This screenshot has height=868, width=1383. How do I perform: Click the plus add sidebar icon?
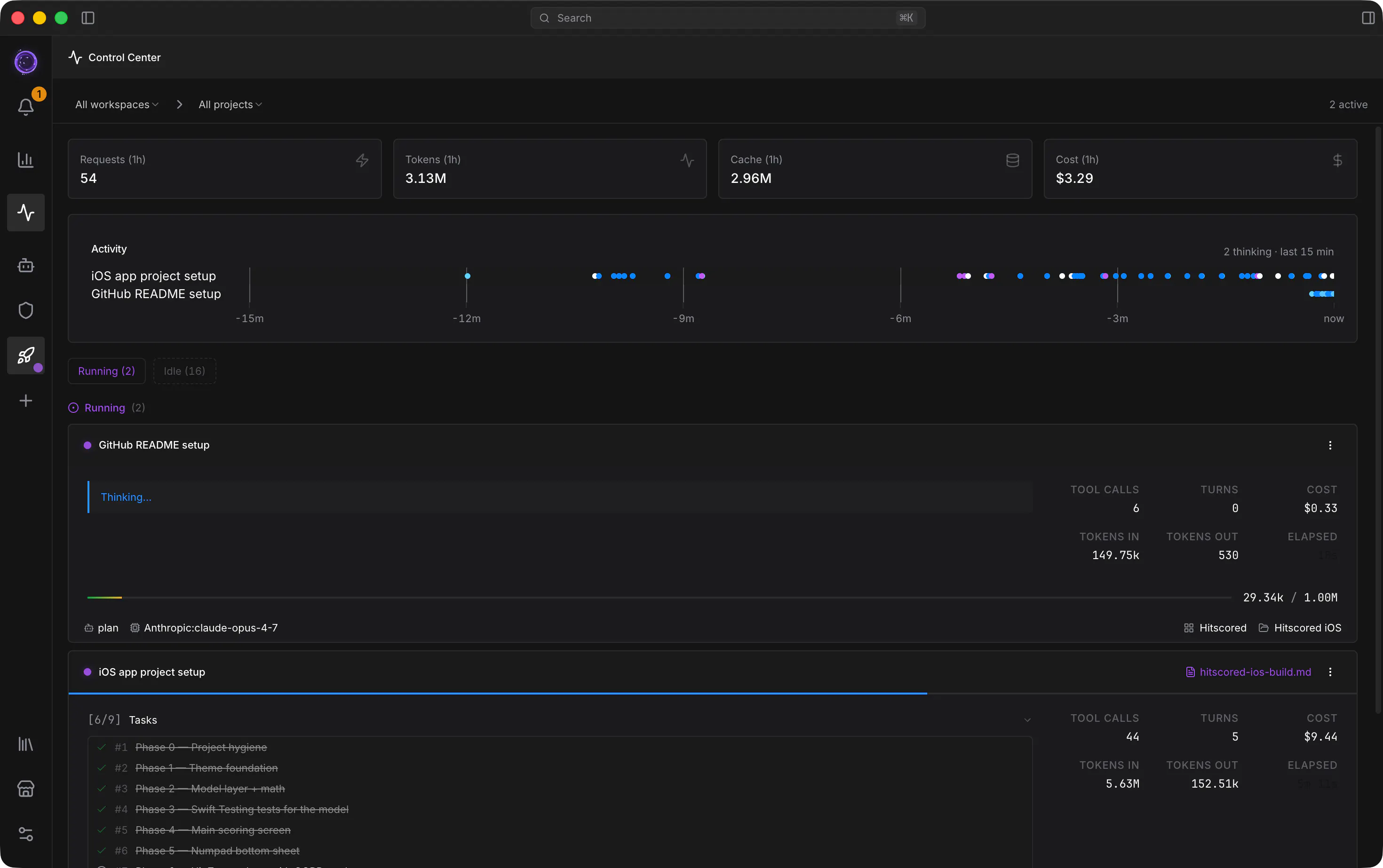(x=26, y=401)
